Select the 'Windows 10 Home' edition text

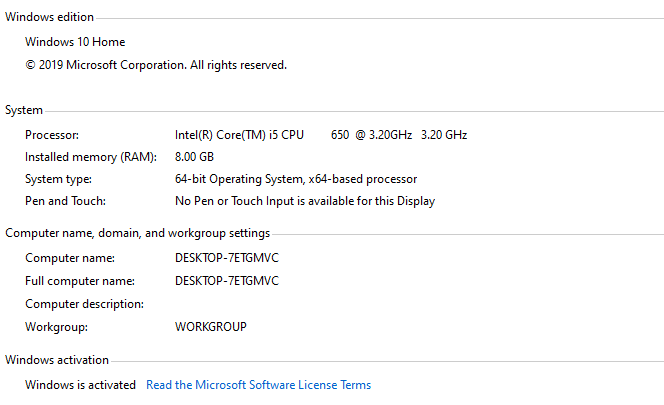[x=75, y=42]
